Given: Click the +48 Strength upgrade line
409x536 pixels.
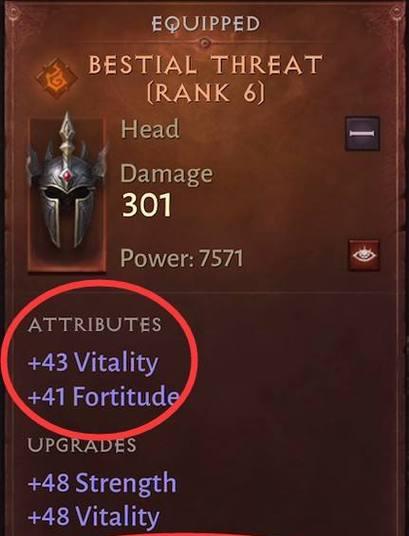Looking at the screenshot, I should coord(102,483).
